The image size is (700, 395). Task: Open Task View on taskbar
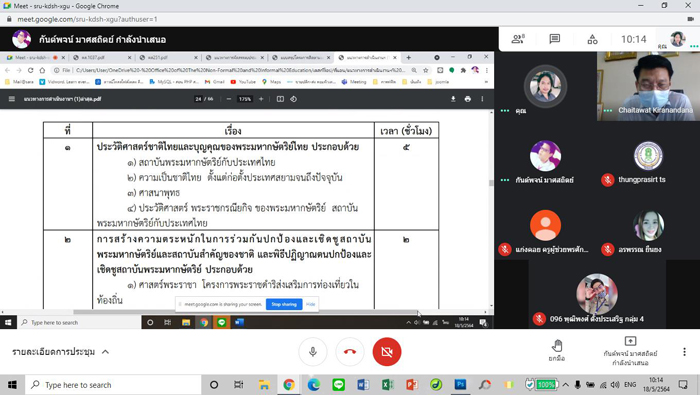click(x=239, y=385)
